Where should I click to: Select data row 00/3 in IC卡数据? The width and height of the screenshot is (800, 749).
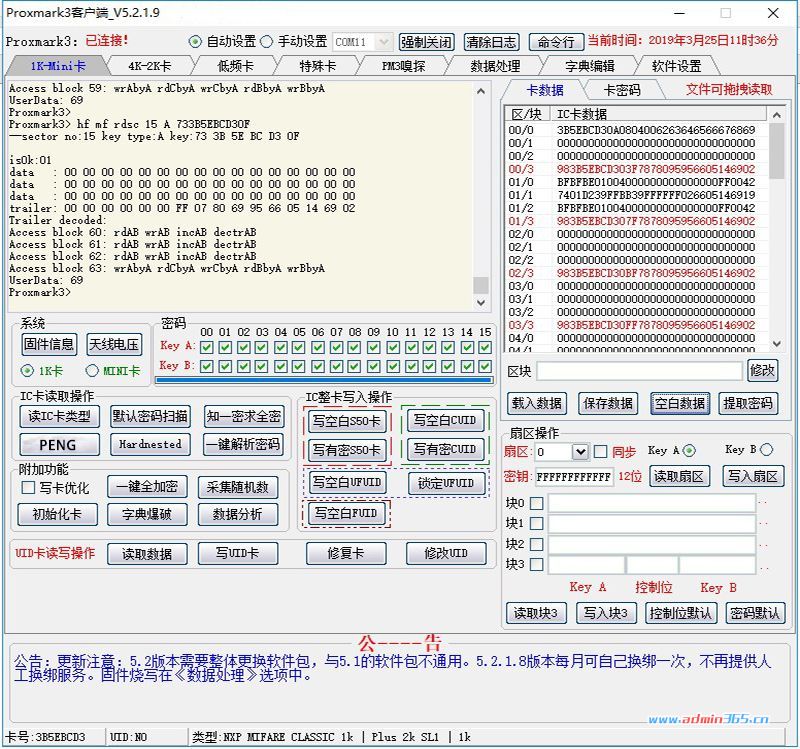(x=636, y=169)
